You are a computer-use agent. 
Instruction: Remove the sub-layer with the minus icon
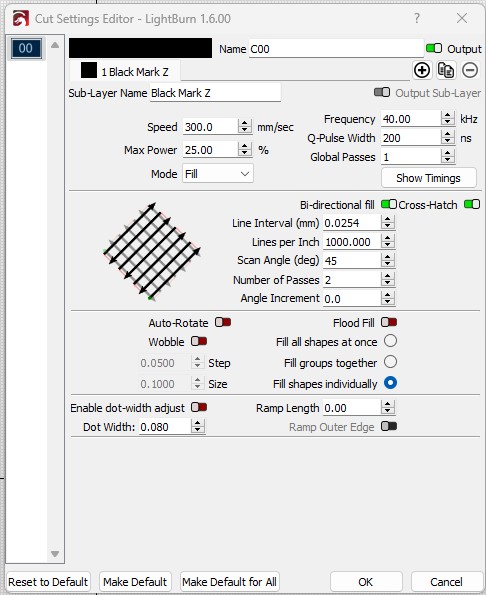click(x=470, y=71)
